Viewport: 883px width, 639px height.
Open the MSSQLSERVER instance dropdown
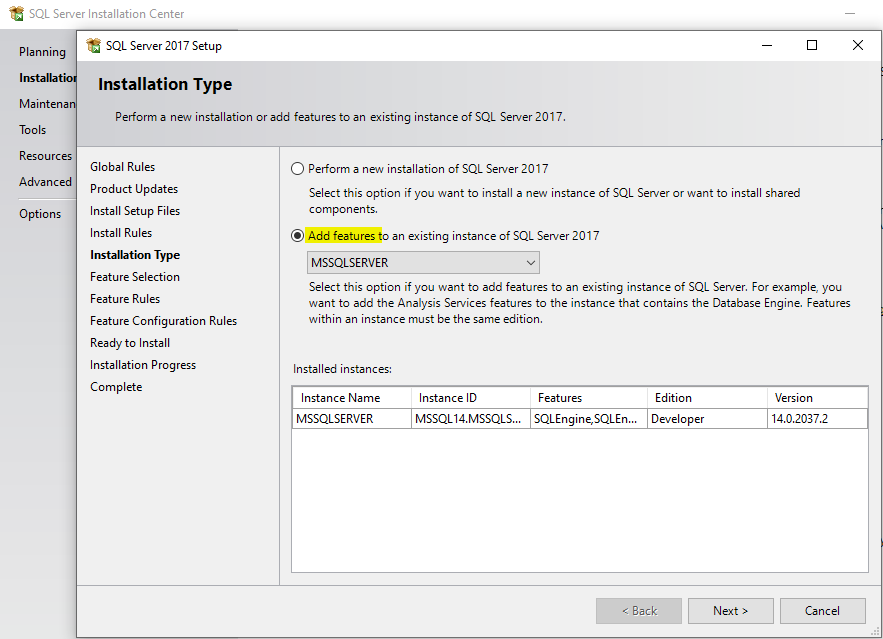[x=423, y=263]
